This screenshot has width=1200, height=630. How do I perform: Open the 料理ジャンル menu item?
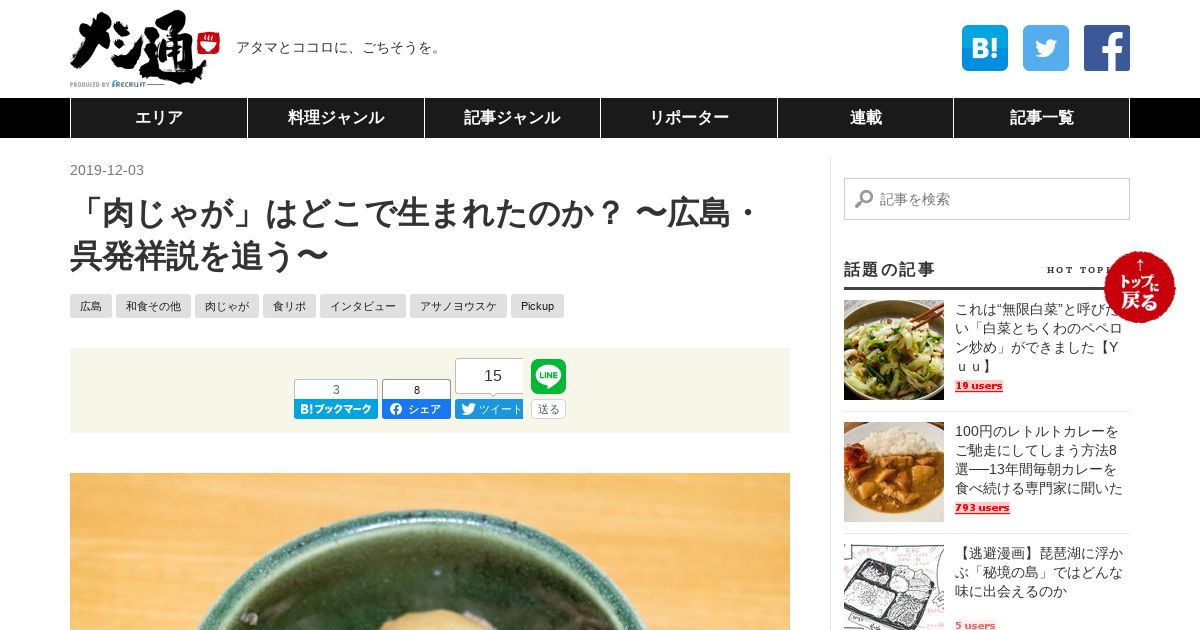[x=336, y=118]
